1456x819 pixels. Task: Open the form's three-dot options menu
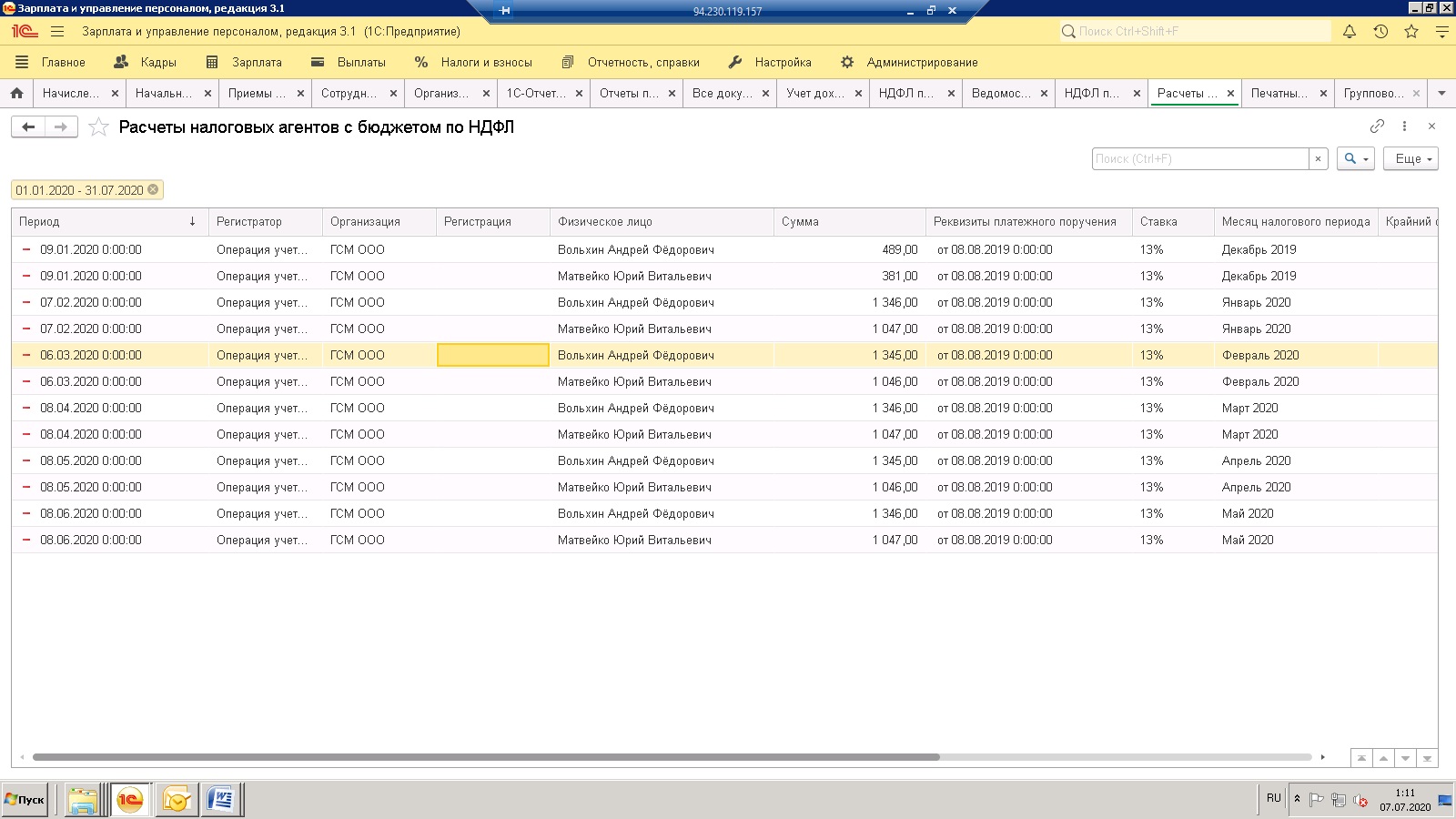[1404, 126]
